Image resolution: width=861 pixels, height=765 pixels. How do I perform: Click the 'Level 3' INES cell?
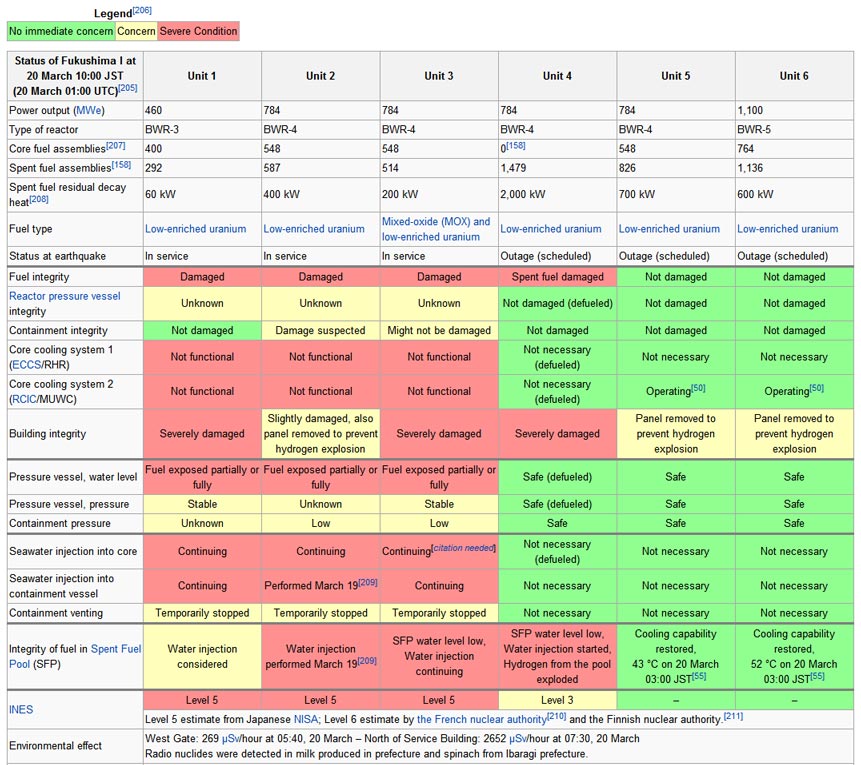(557, 700)
